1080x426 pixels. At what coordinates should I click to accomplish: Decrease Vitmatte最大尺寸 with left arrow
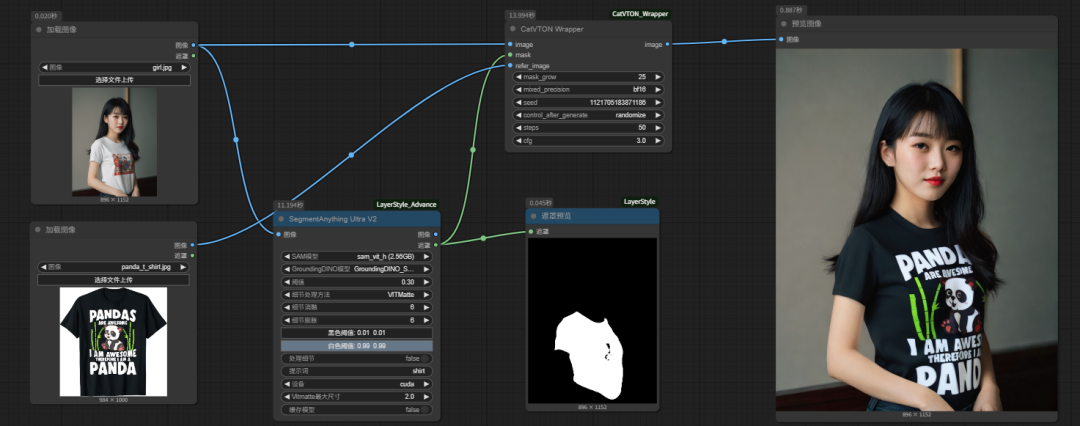pyautogui.click(x=287, y=397)
